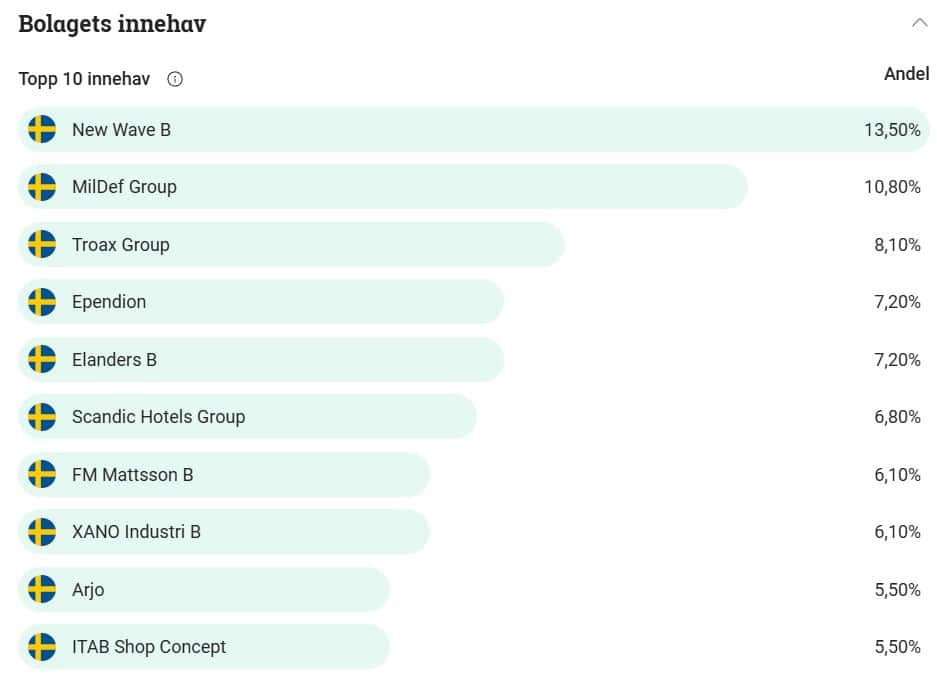Click the flag icon beside MilDef Group
Image resolution: width=937 pixels, height=678 pixels.
[x=42, y=187]
